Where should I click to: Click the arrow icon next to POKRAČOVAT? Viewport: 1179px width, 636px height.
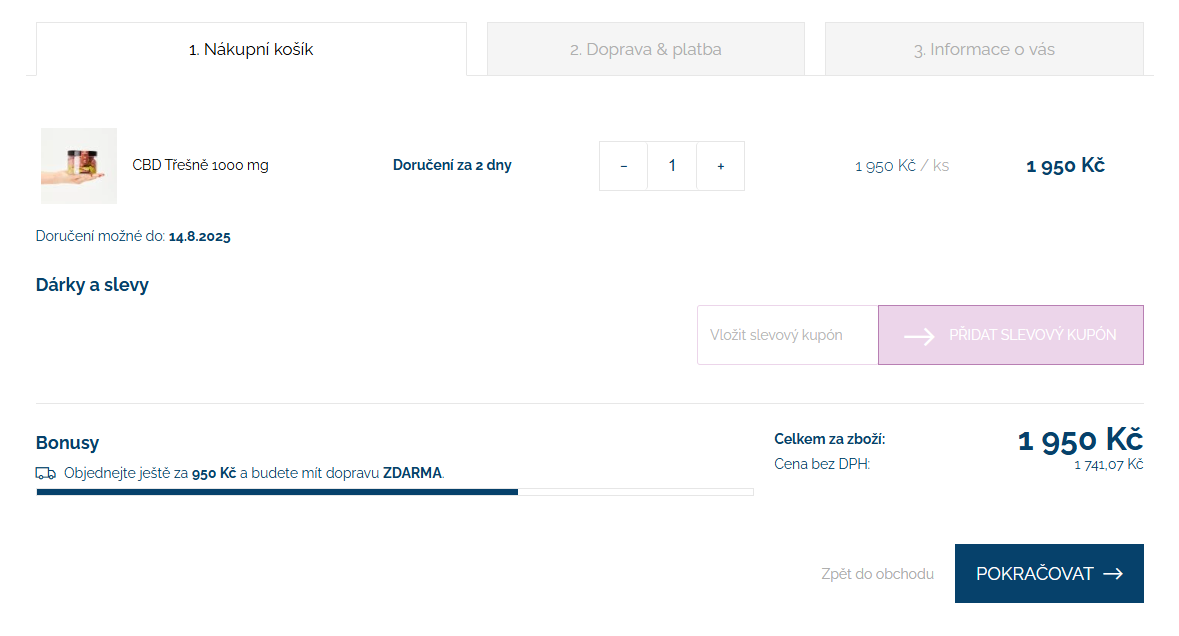[x=1113, y=574]
